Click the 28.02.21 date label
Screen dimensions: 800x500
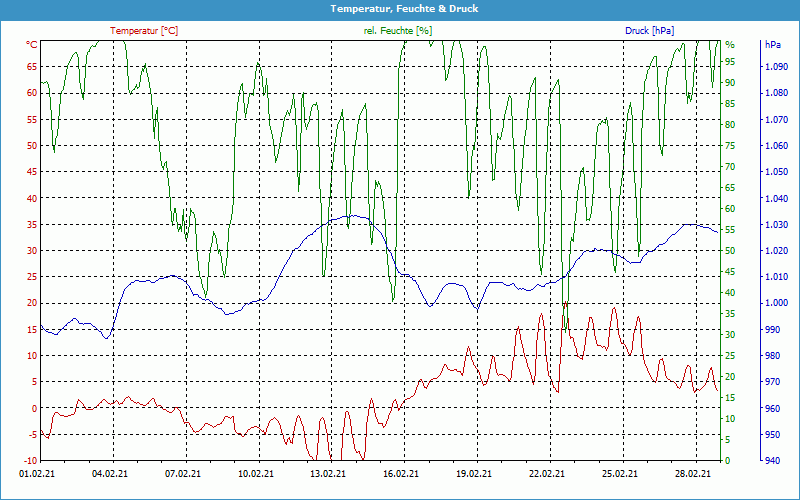693,475
